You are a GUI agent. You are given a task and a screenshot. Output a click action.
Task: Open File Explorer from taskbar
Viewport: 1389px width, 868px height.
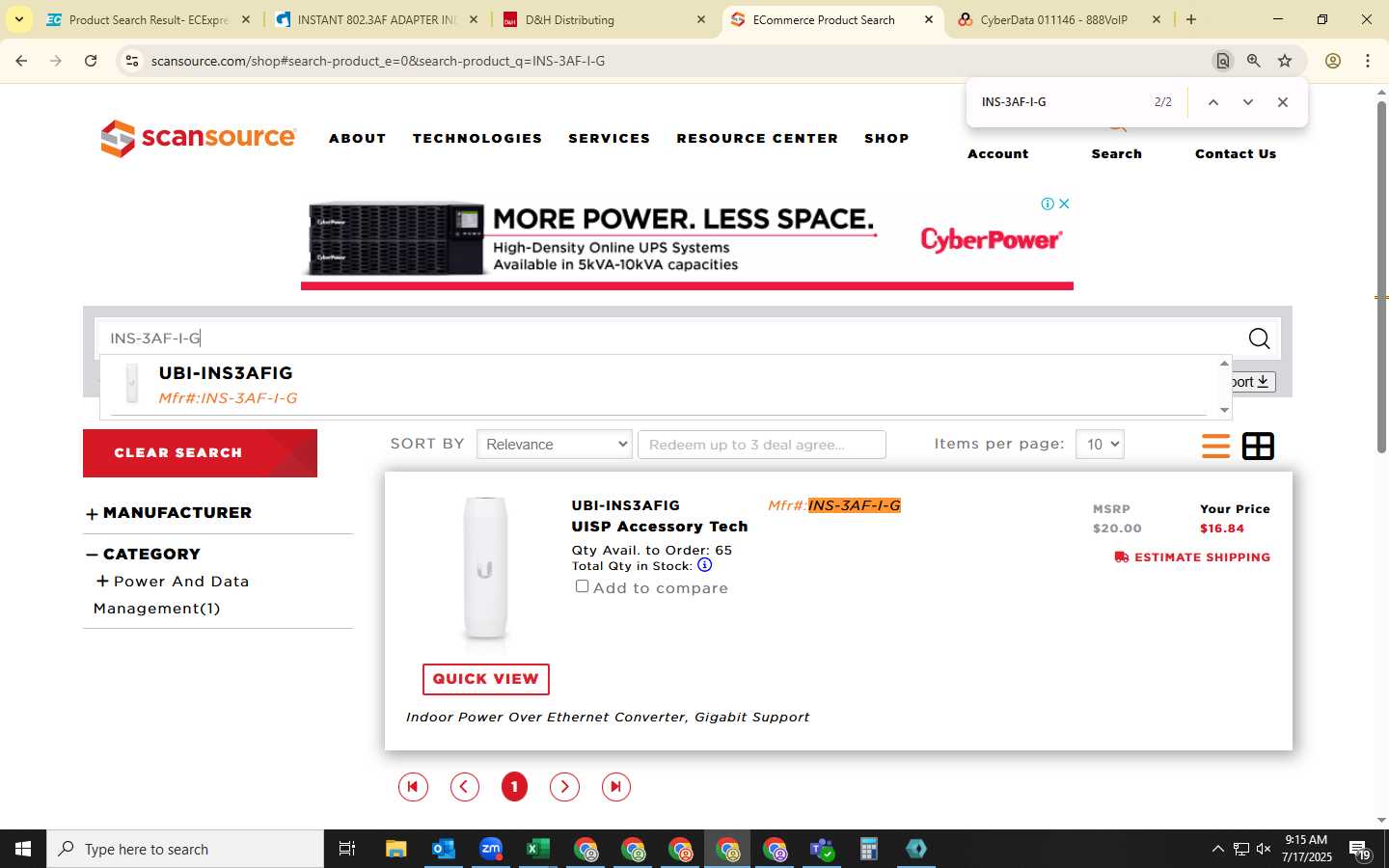[396, 849]
